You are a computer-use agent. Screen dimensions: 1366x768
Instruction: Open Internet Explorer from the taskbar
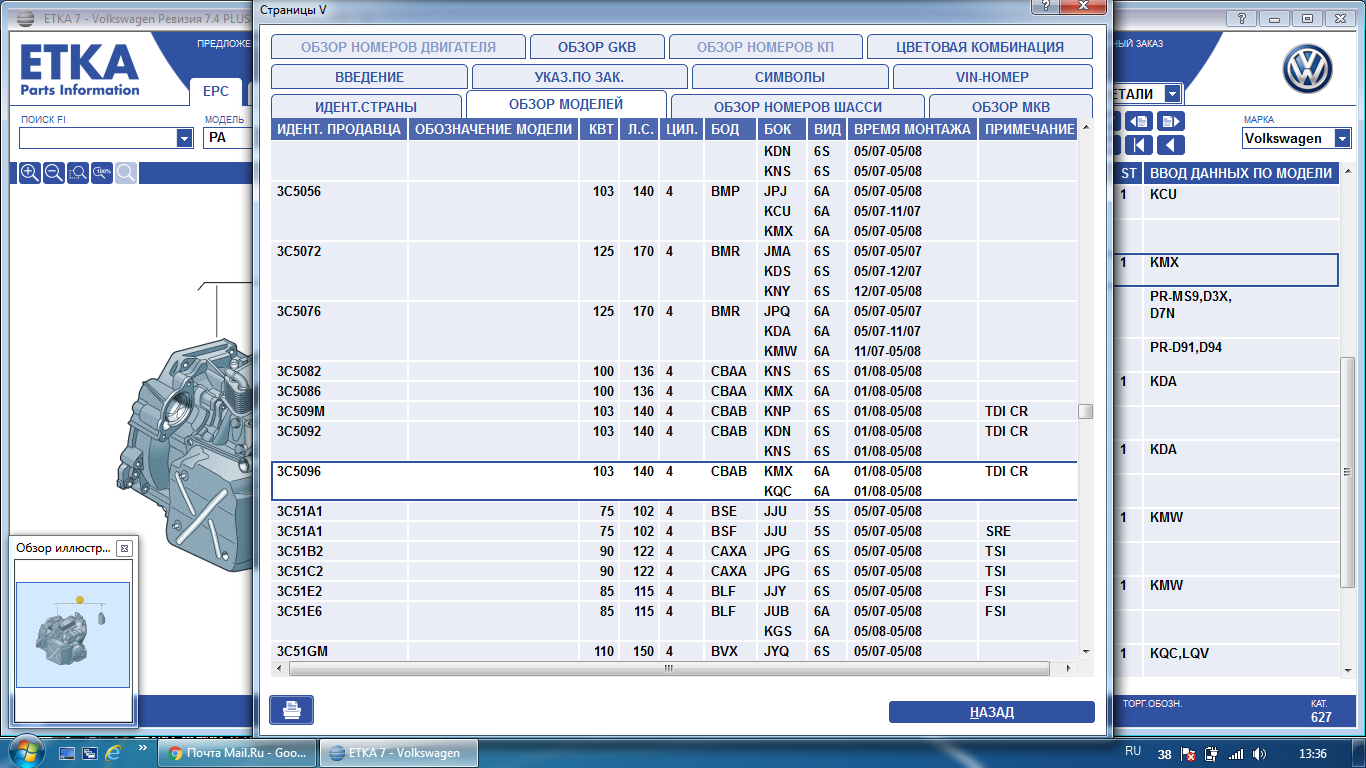pyautogui.click(x=114, y=753)
